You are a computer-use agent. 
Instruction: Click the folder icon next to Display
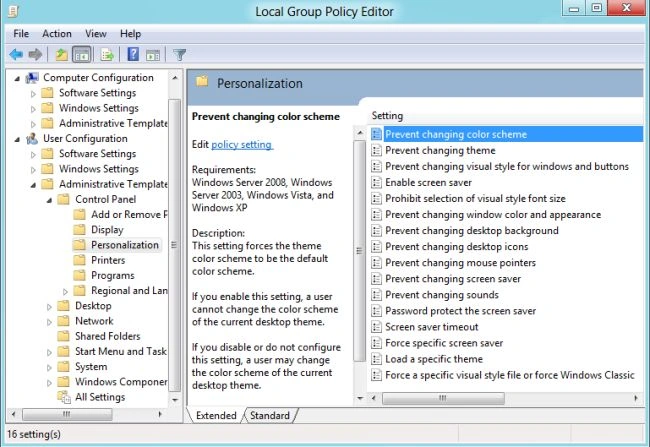click(79, 230)
